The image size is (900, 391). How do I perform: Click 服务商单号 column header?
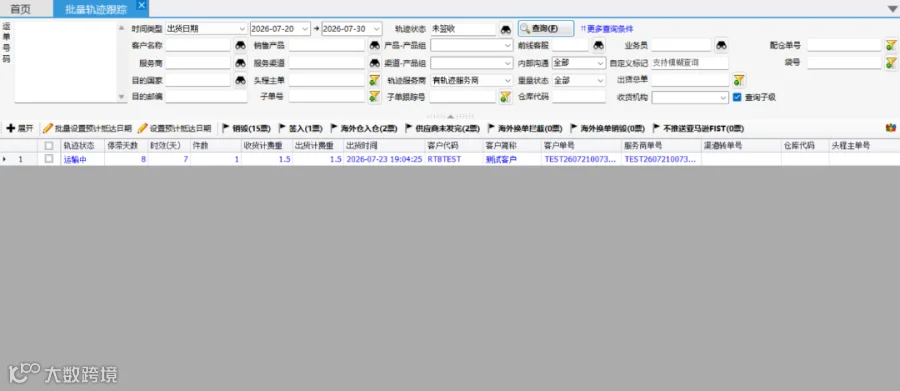pyautogui.click(x=661, y=146)
